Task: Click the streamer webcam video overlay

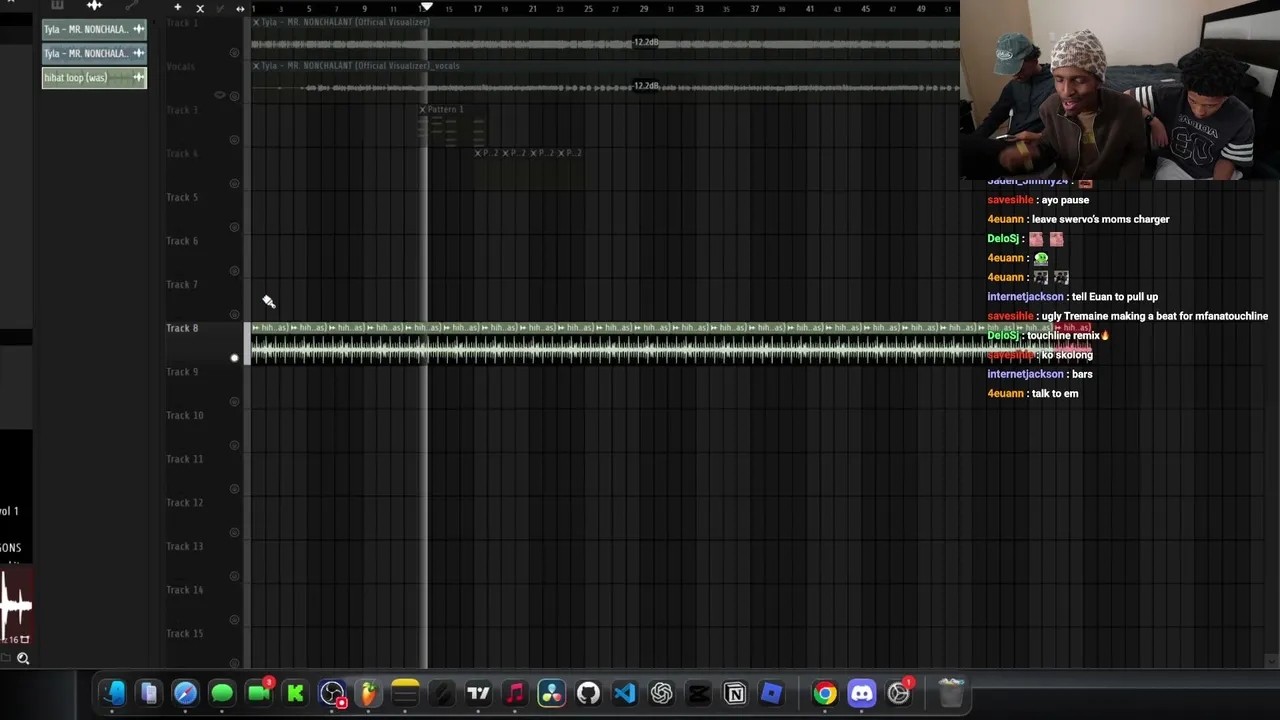Action: (x=1120, y=90)
